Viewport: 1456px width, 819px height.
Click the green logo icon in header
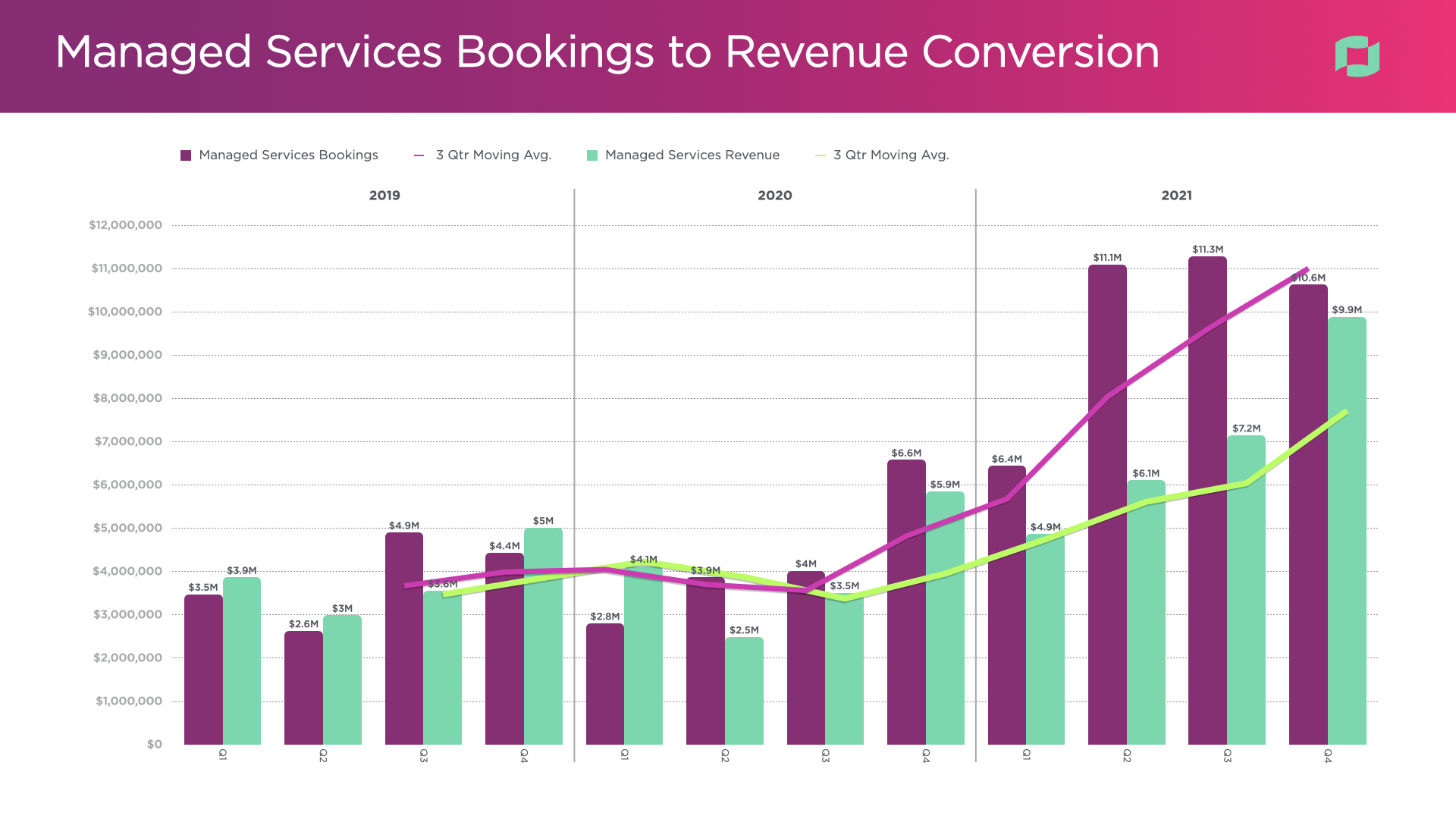pyautogui.click(x=1357, y=56)
